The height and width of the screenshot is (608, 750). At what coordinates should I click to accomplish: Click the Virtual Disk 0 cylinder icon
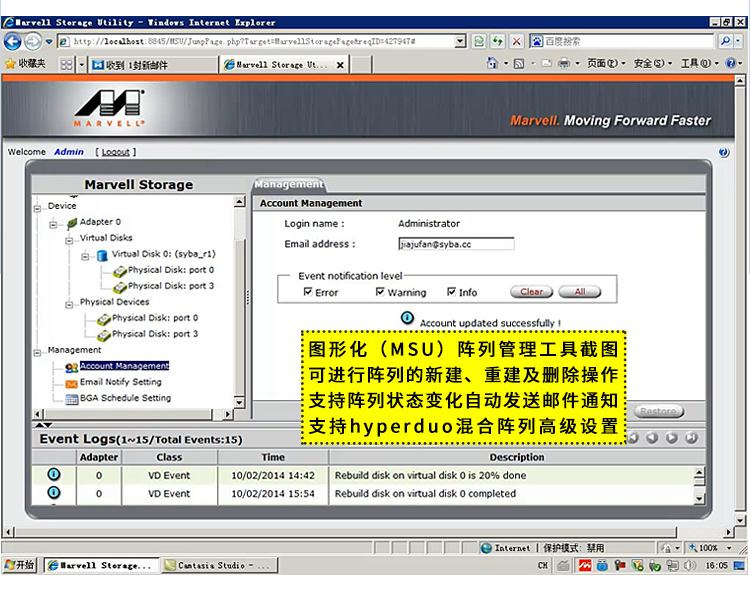point(102,255)
